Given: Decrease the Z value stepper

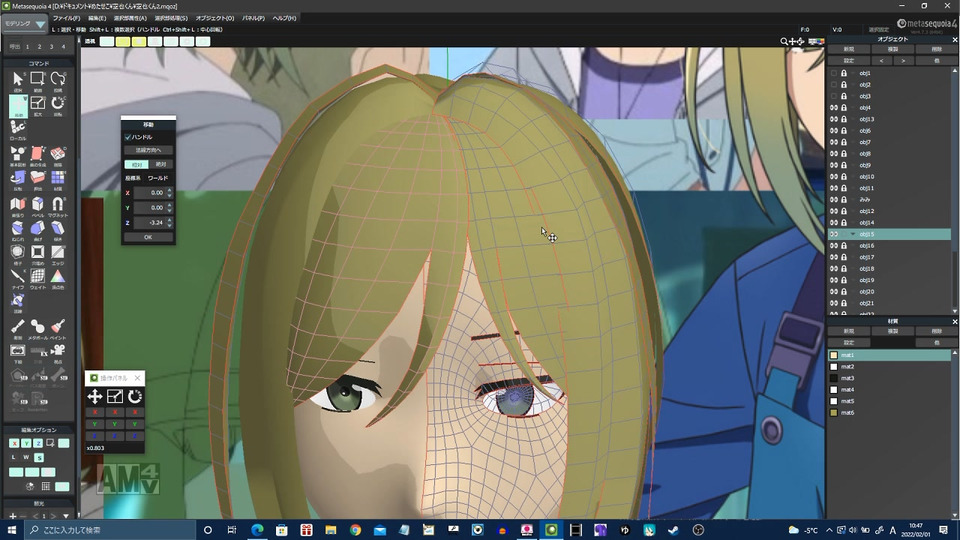Looking at the screenshot, I should click(x=170, y=225).
